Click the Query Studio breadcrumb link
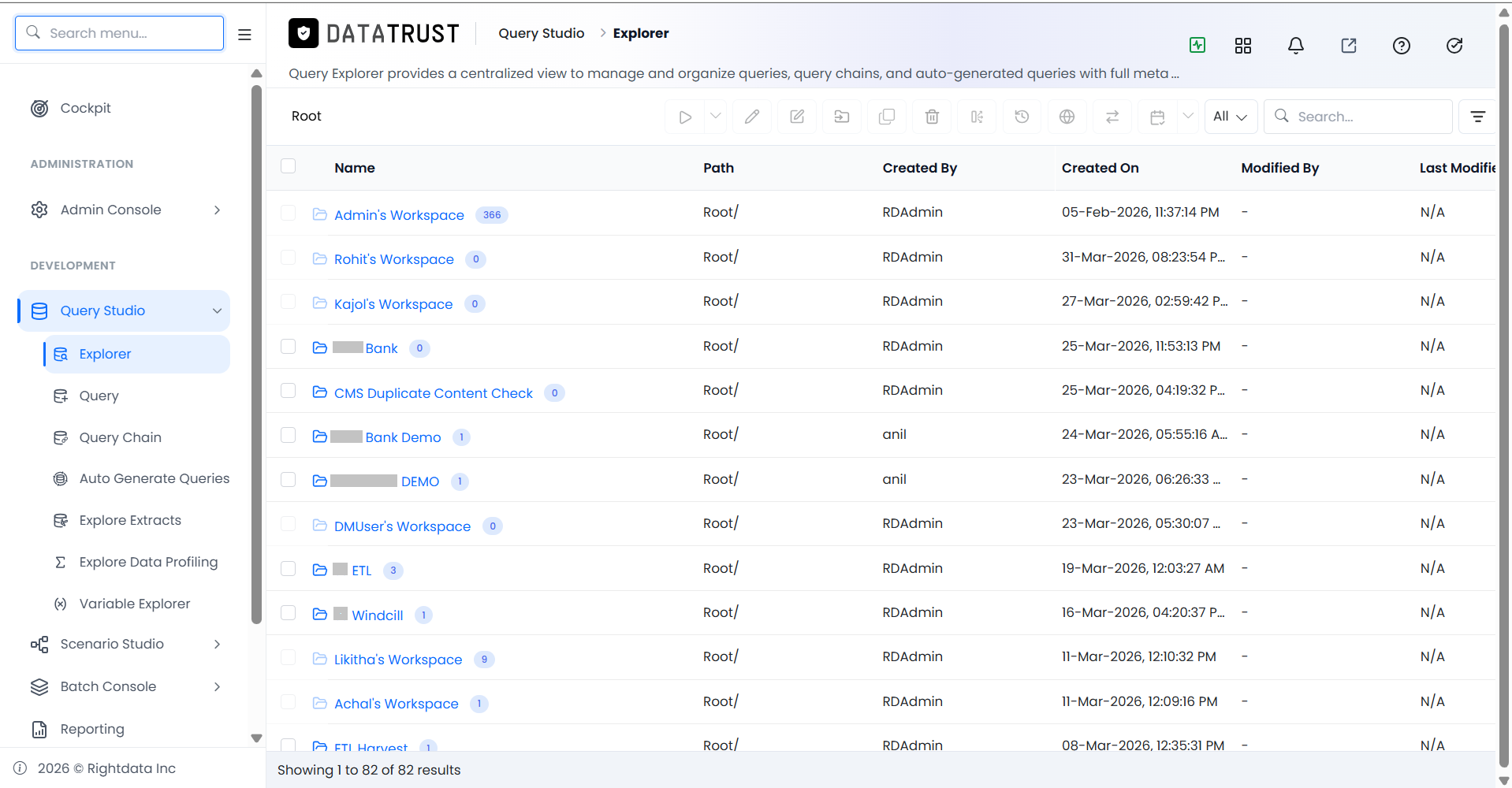Image resolution: width=1512 pixels, height=788 pixels. [542, 33]
